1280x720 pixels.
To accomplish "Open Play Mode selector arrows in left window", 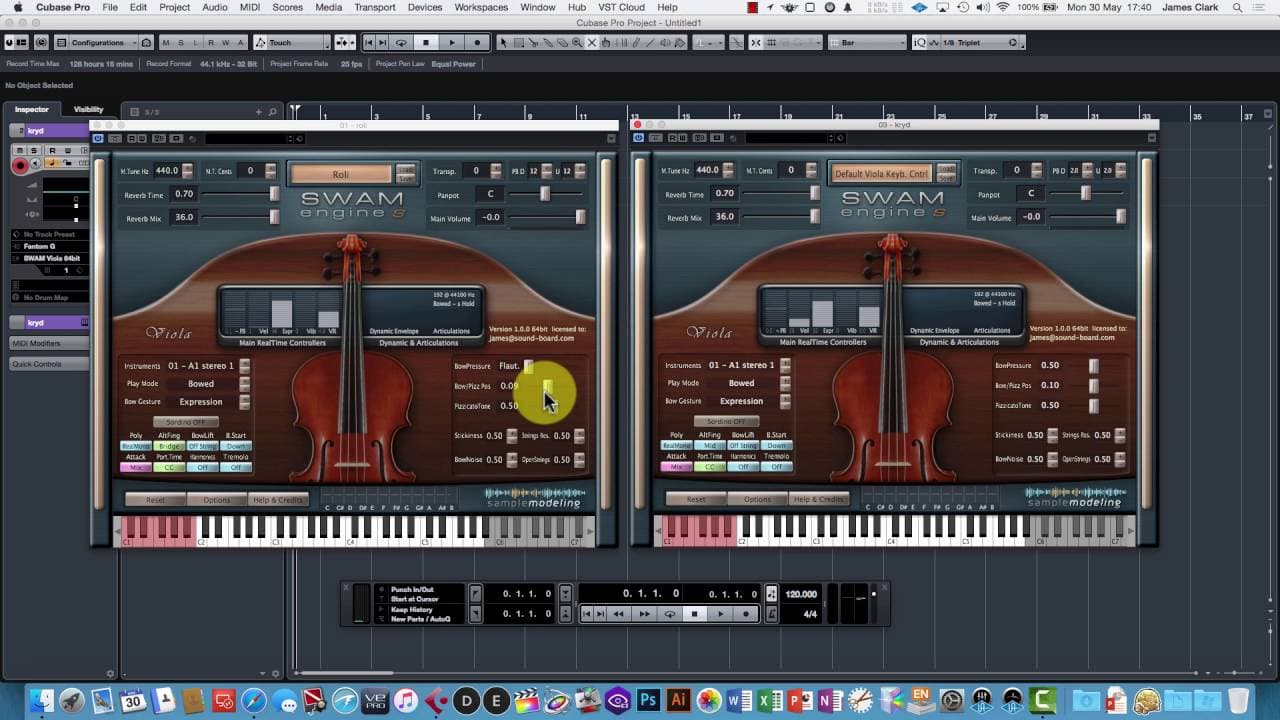I will point(244,384).
